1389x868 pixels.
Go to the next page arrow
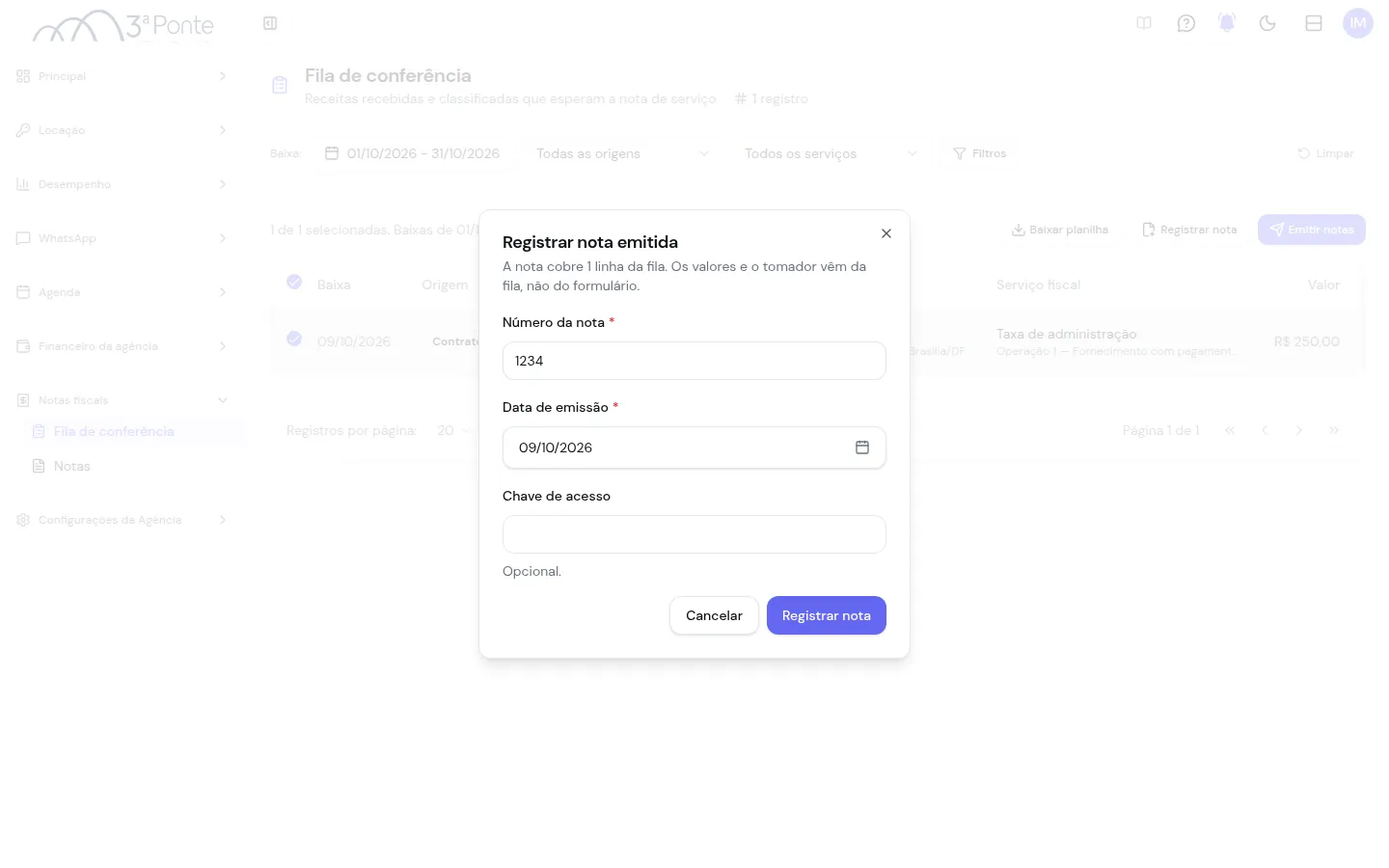pyautogui.click(x=1299, y=430)
